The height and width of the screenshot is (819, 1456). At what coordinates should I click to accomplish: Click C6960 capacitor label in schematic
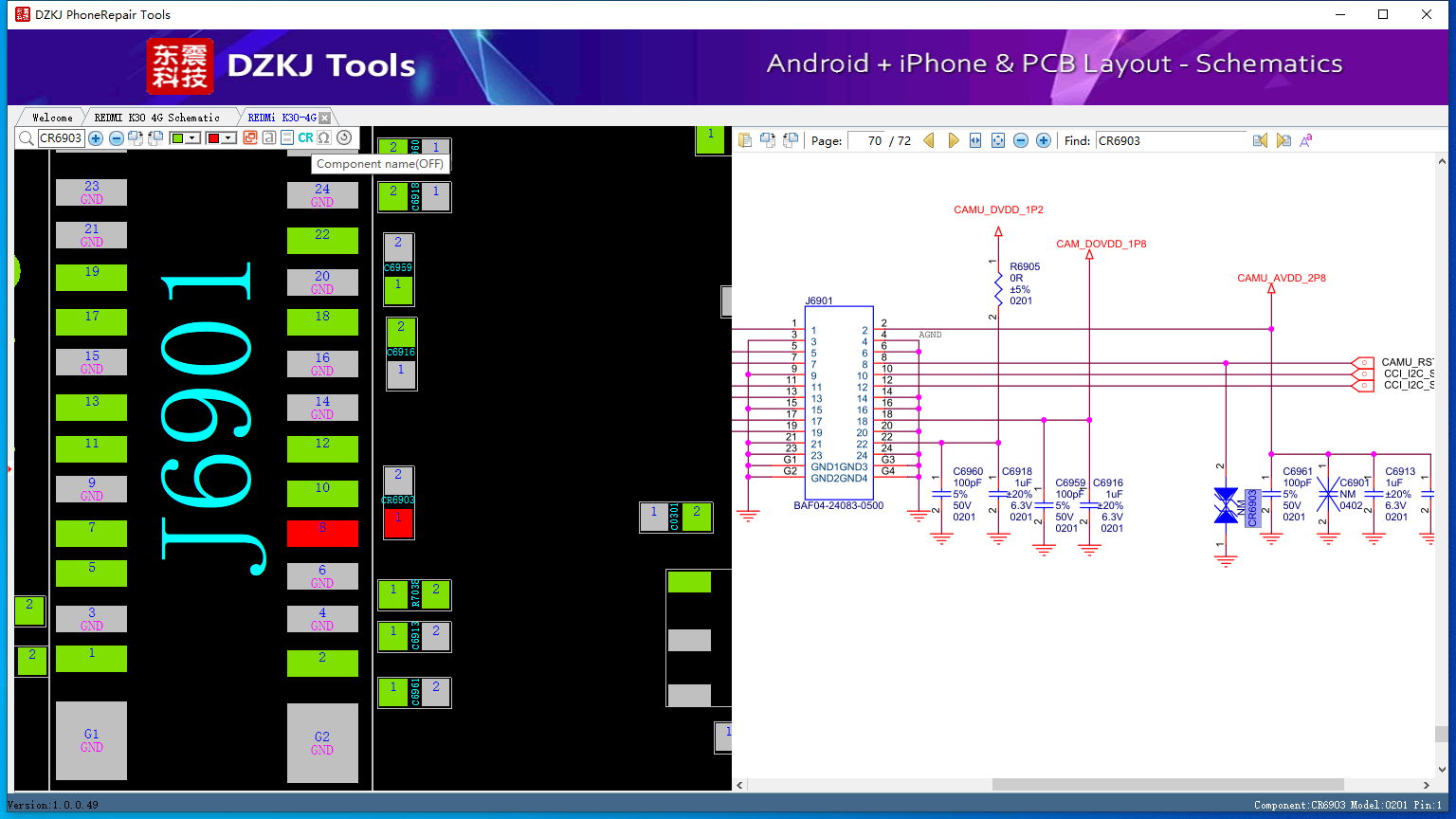(x=968, y=471)
